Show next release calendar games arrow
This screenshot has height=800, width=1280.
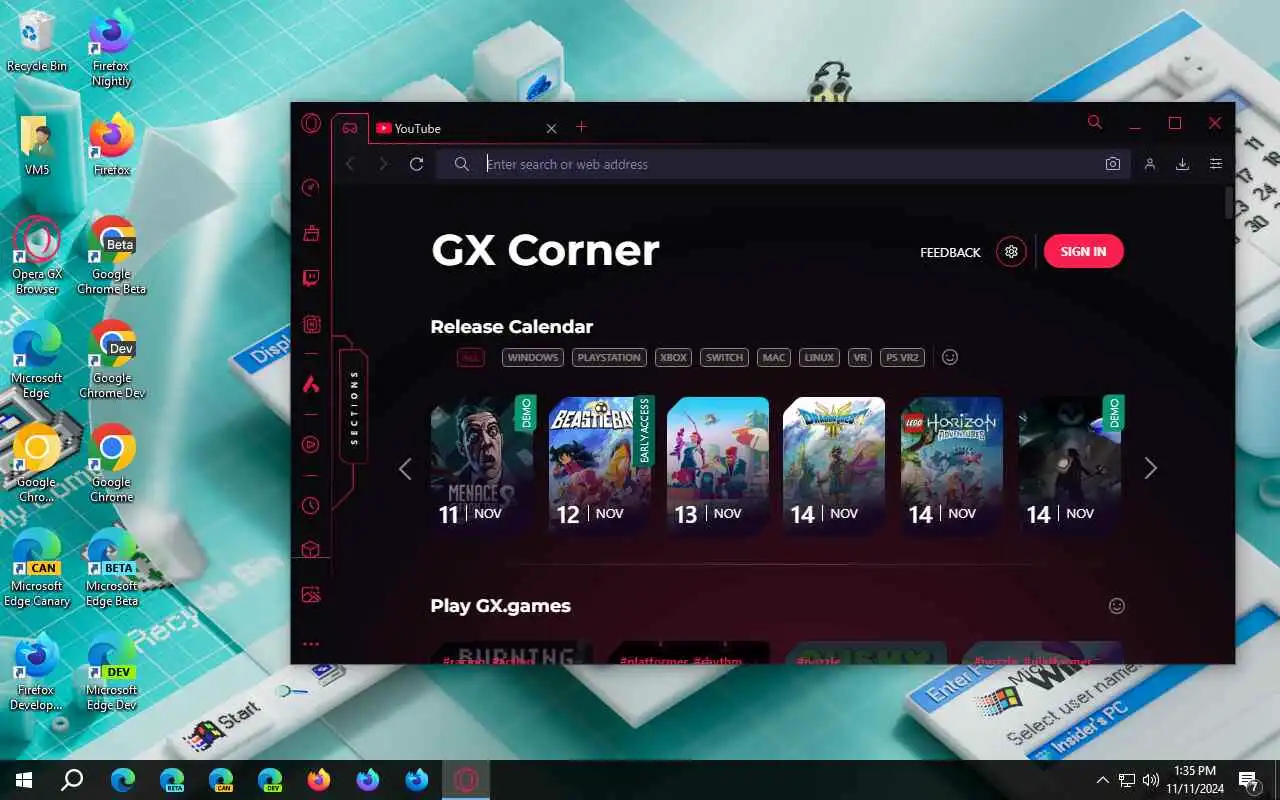[x=1150, y=468]
